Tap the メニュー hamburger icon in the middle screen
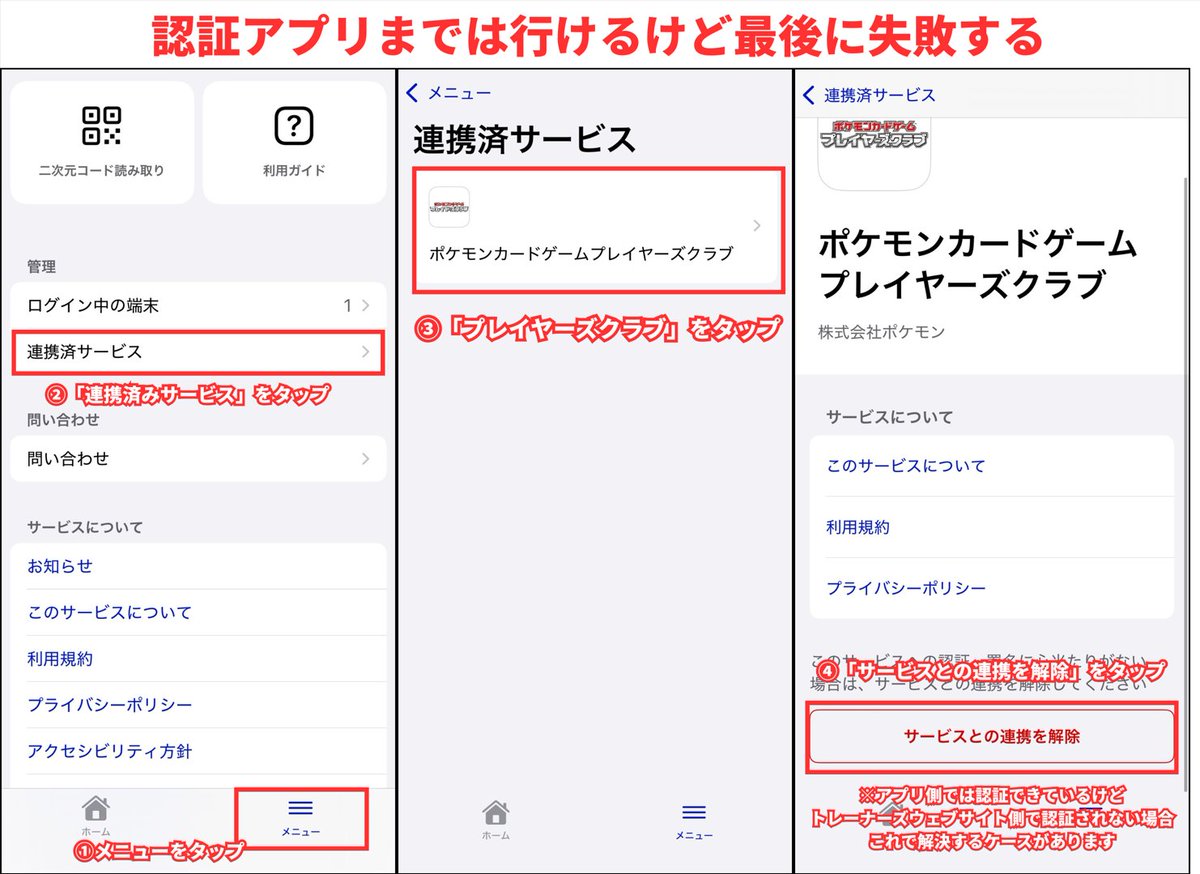Screen dimensions: 1200x874 pos(694,813)
